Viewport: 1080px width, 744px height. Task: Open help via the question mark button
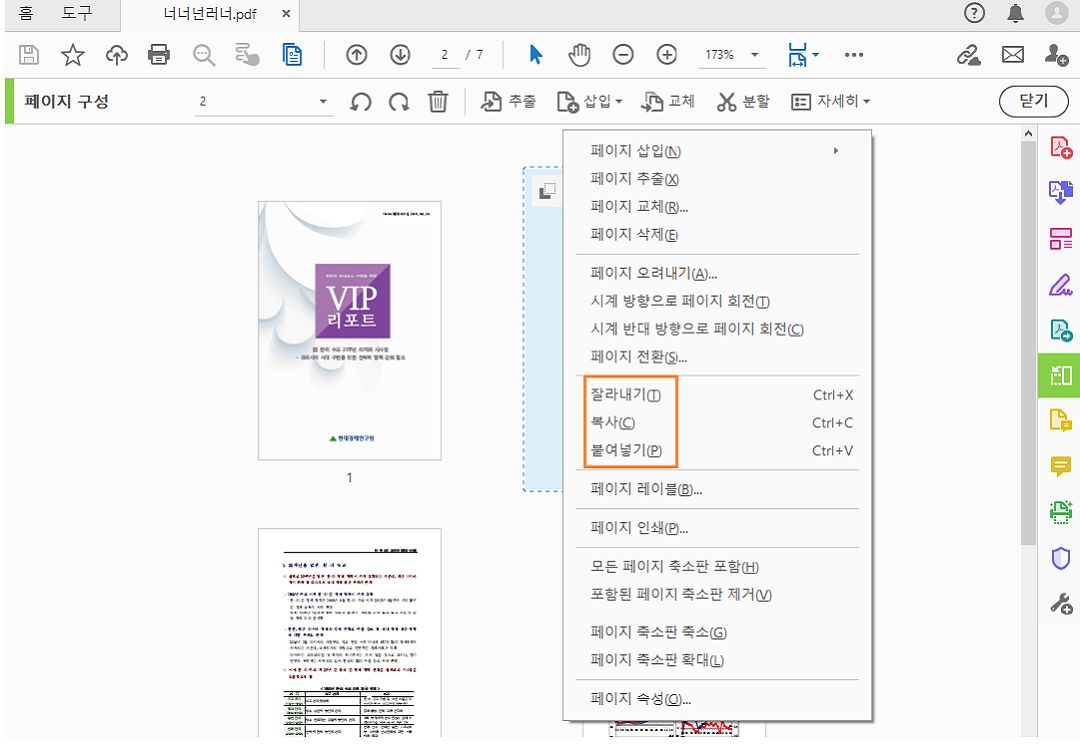click(x=974, y=14)
